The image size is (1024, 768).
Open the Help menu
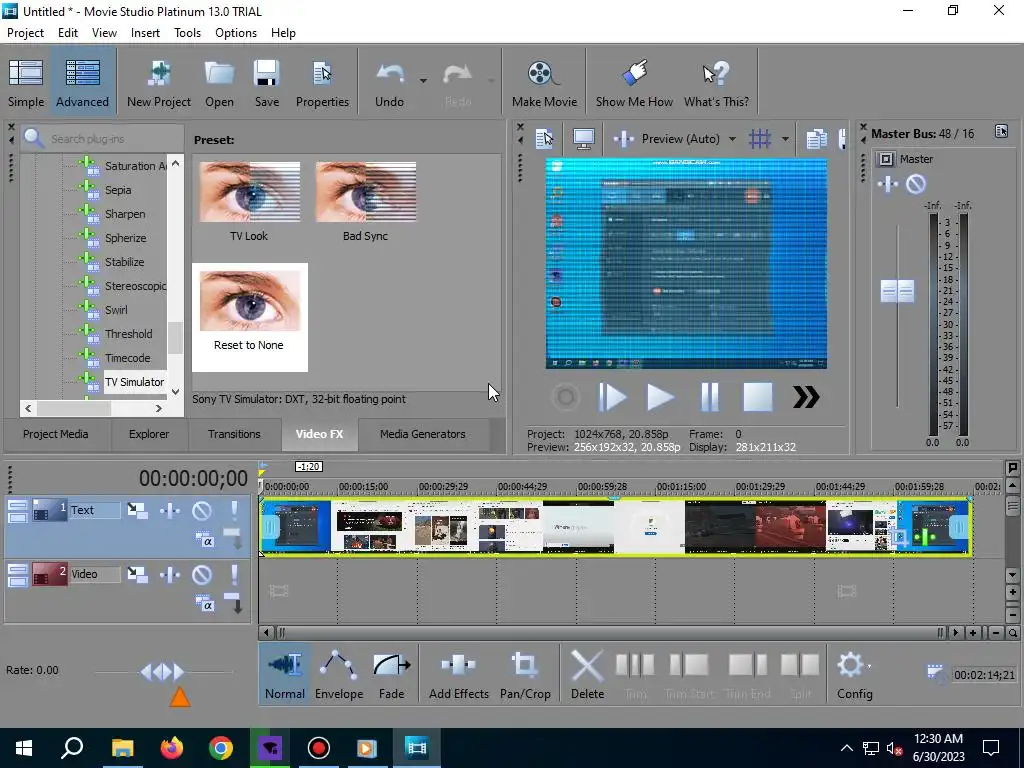283,33
